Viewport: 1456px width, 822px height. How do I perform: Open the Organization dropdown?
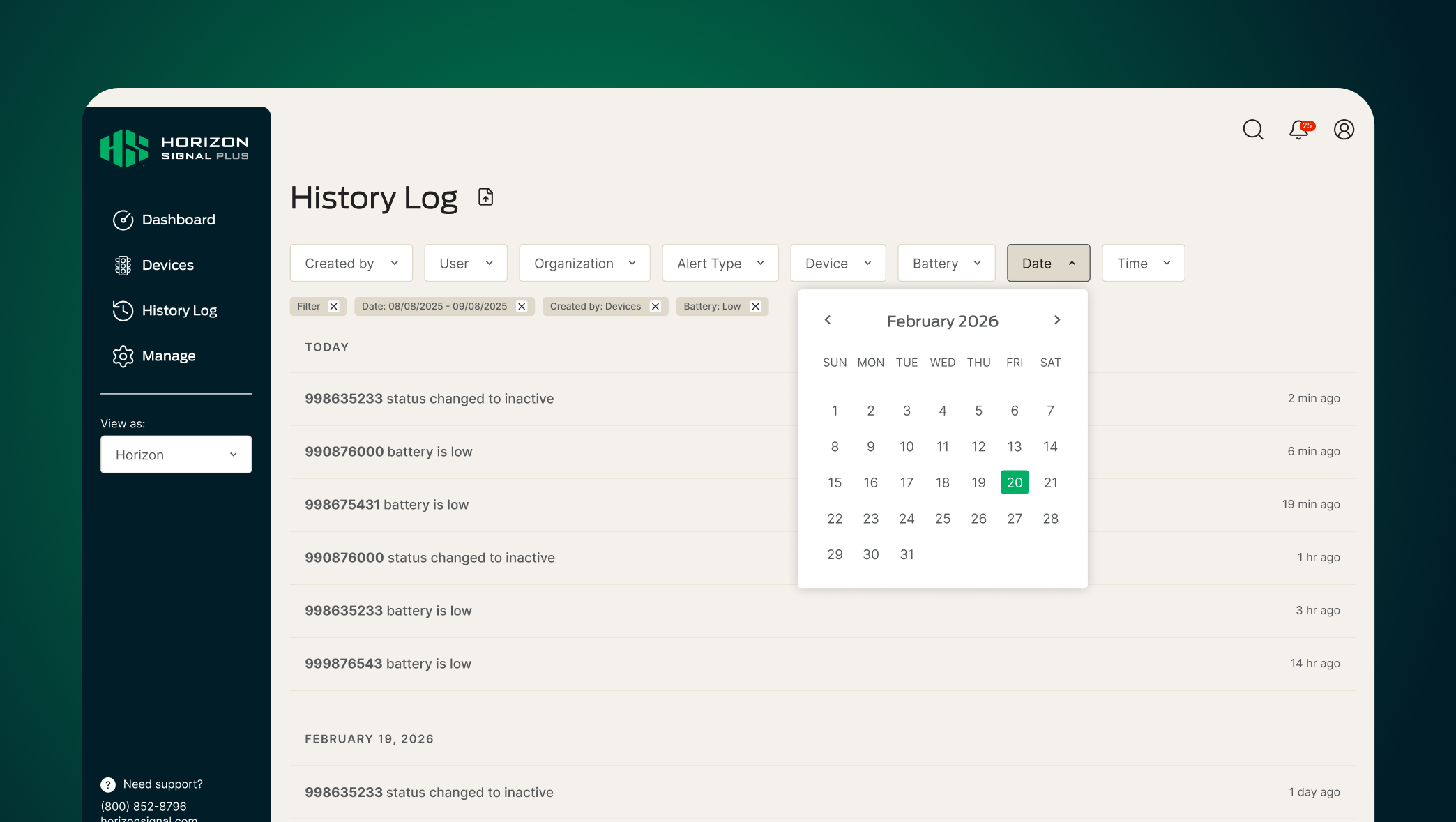[584, 263]
